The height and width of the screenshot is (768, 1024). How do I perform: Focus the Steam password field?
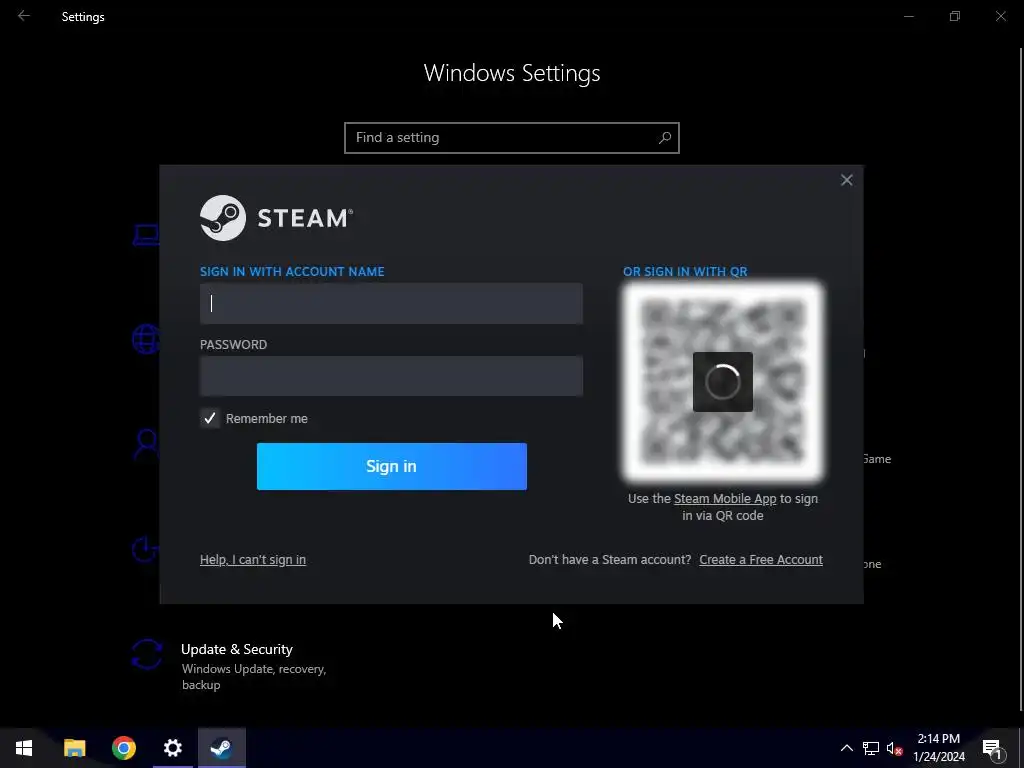[x=391, y=376]
